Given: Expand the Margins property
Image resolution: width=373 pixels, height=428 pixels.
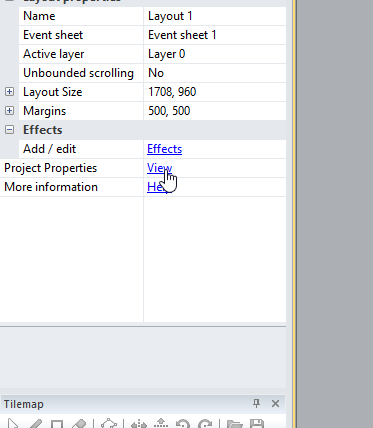Looking at the screenshot, I should [x=9, y=111].
